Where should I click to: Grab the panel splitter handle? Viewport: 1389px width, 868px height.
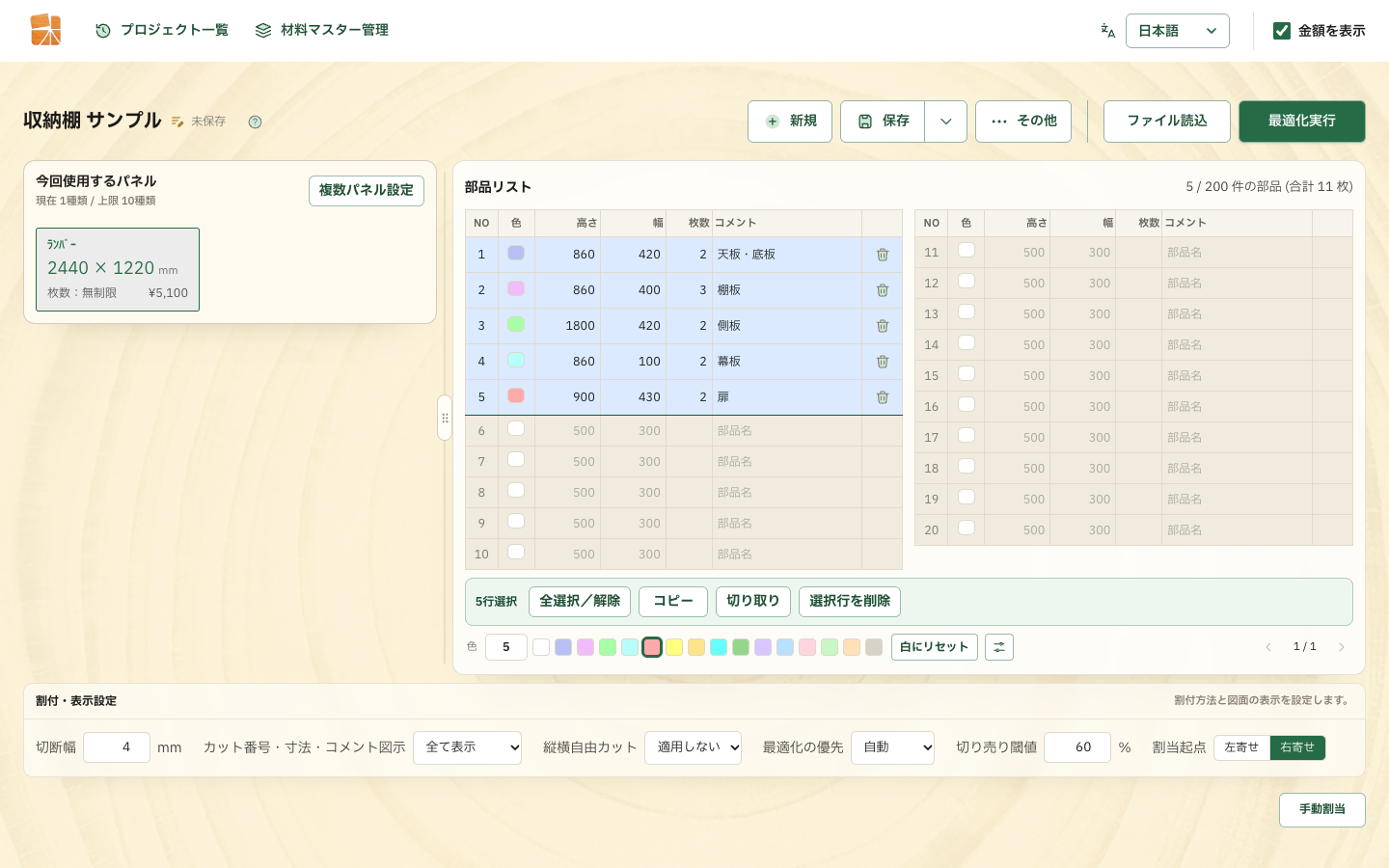(445, 418)
